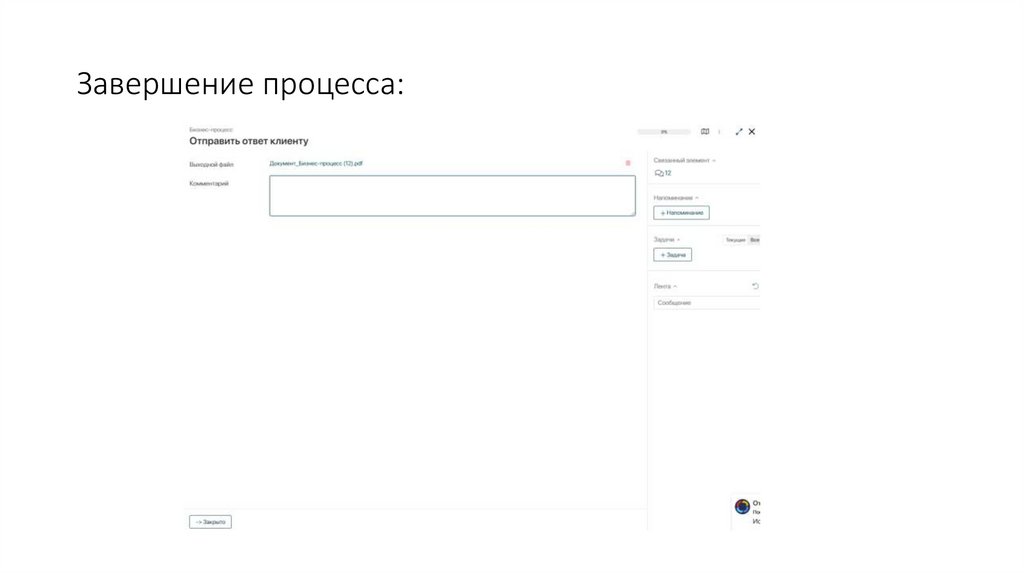Add a task with + Задача
1024x574 pixels.
(x=673, y=255)
